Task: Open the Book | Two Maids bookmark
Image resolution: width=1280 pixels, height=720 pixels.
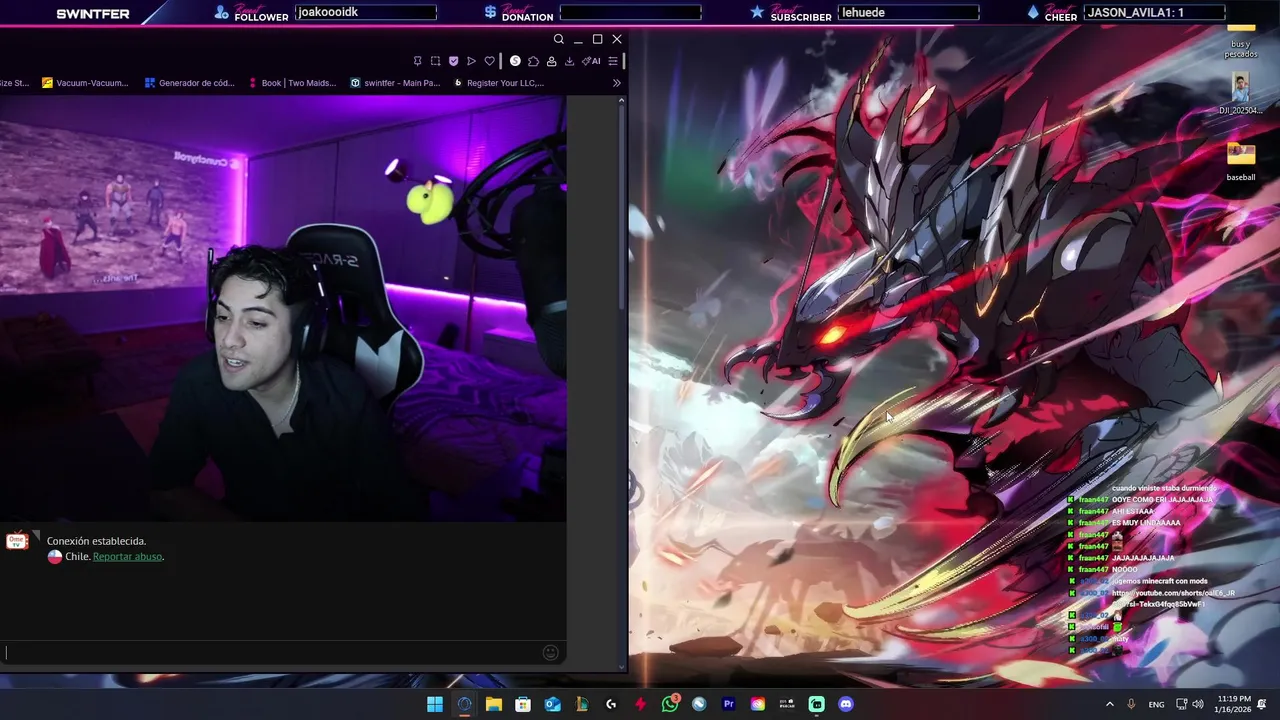Action: [291, 83]
